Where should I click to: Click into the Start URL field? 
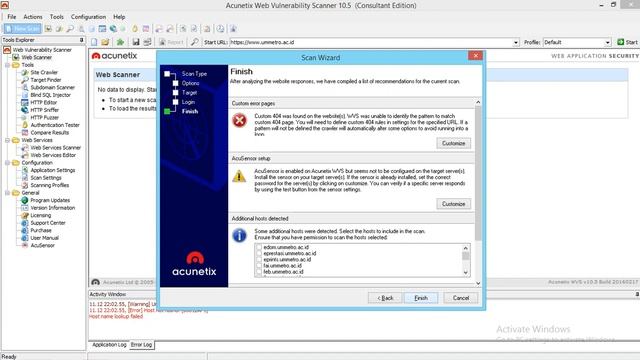pyautogui.click(x=371, y=42)
